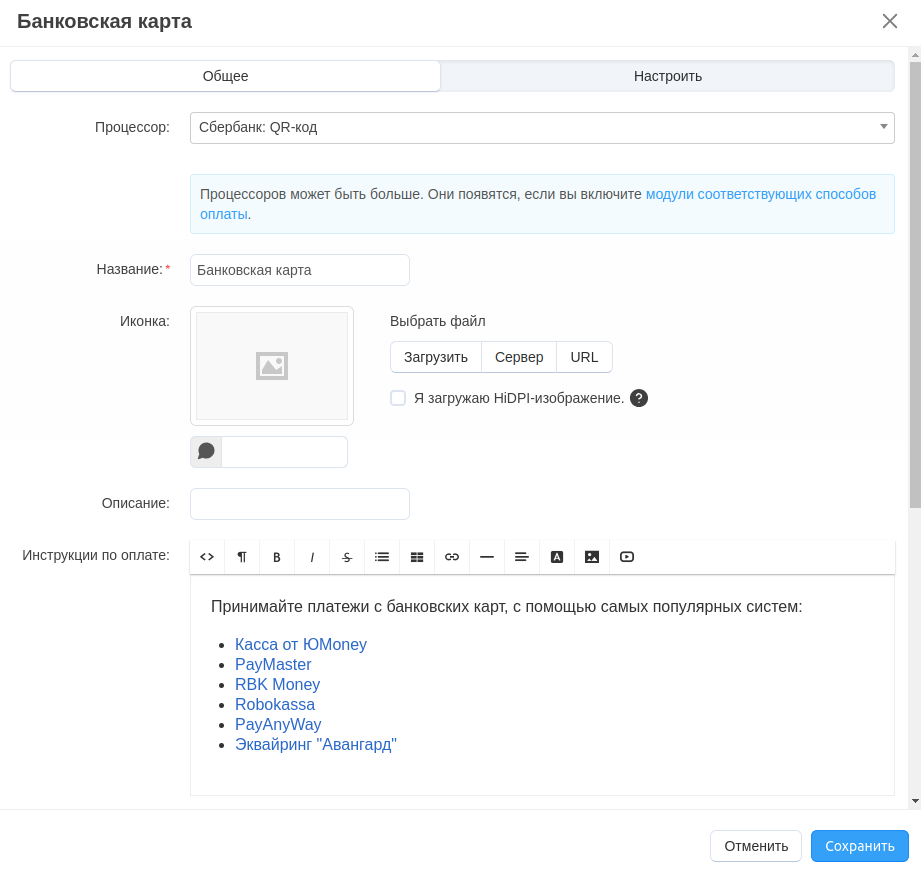Insert a horizontal line in editor

pyautogui.click(x=487, y=557)
